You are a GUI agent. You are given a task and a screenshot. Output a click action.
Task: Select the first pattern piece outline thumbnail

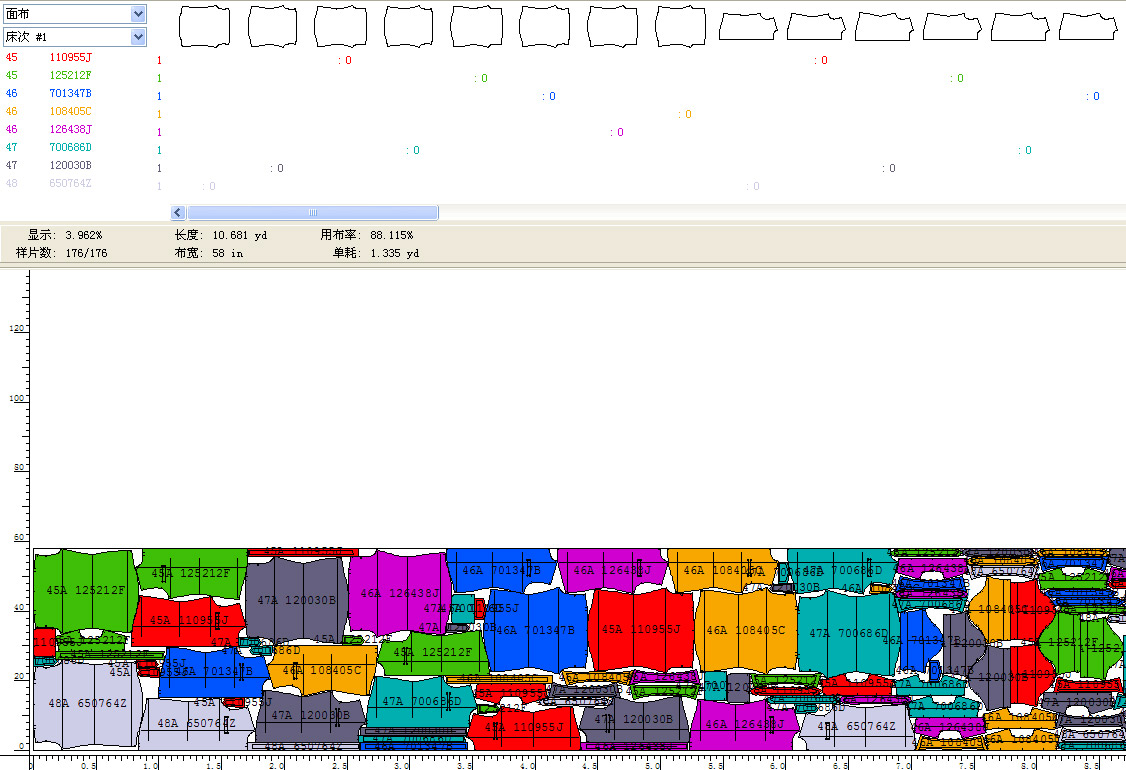[x=204, y=26]
